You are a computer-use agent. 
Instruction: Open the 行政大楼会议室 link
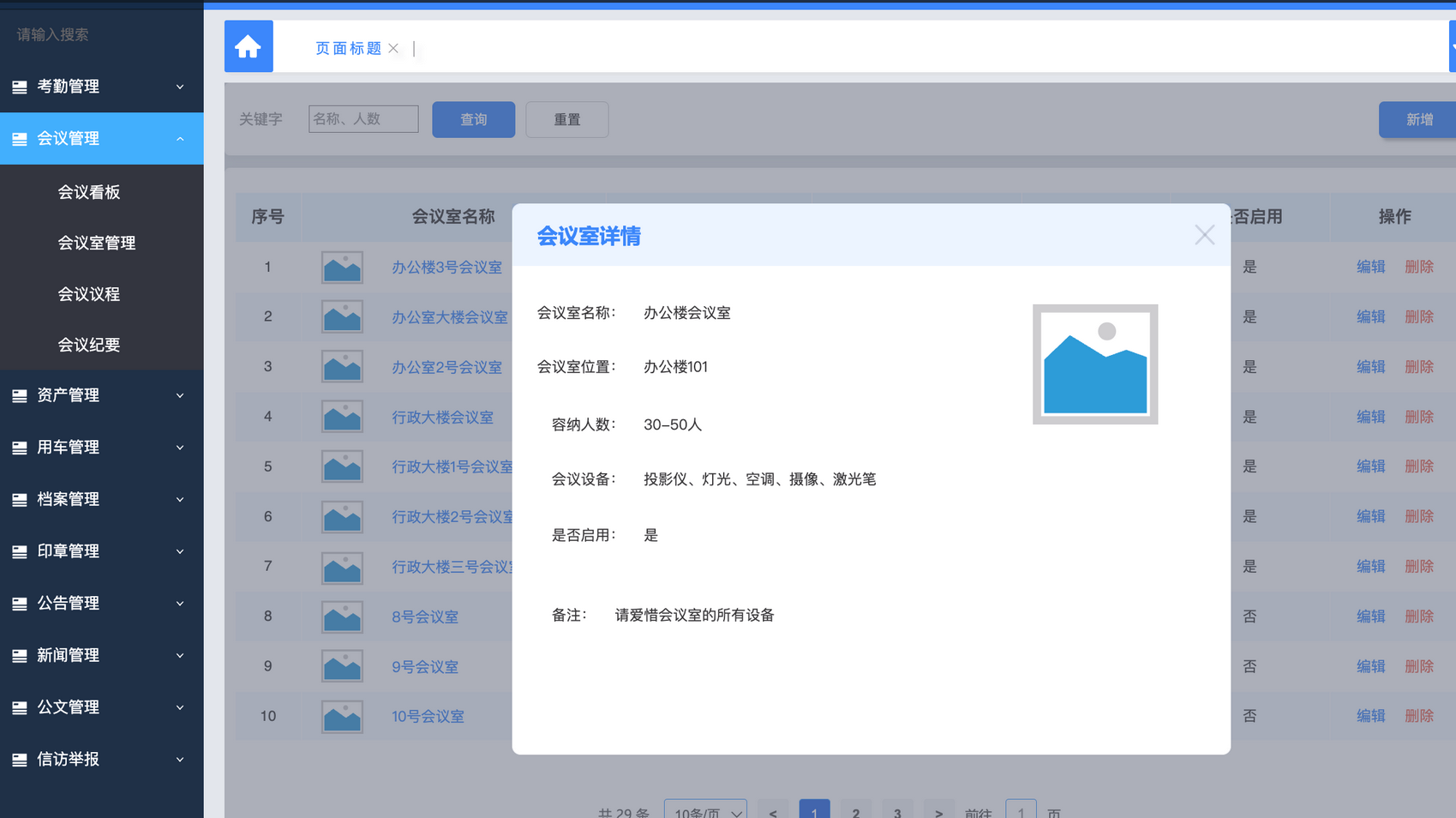click(x=442, y=418)
